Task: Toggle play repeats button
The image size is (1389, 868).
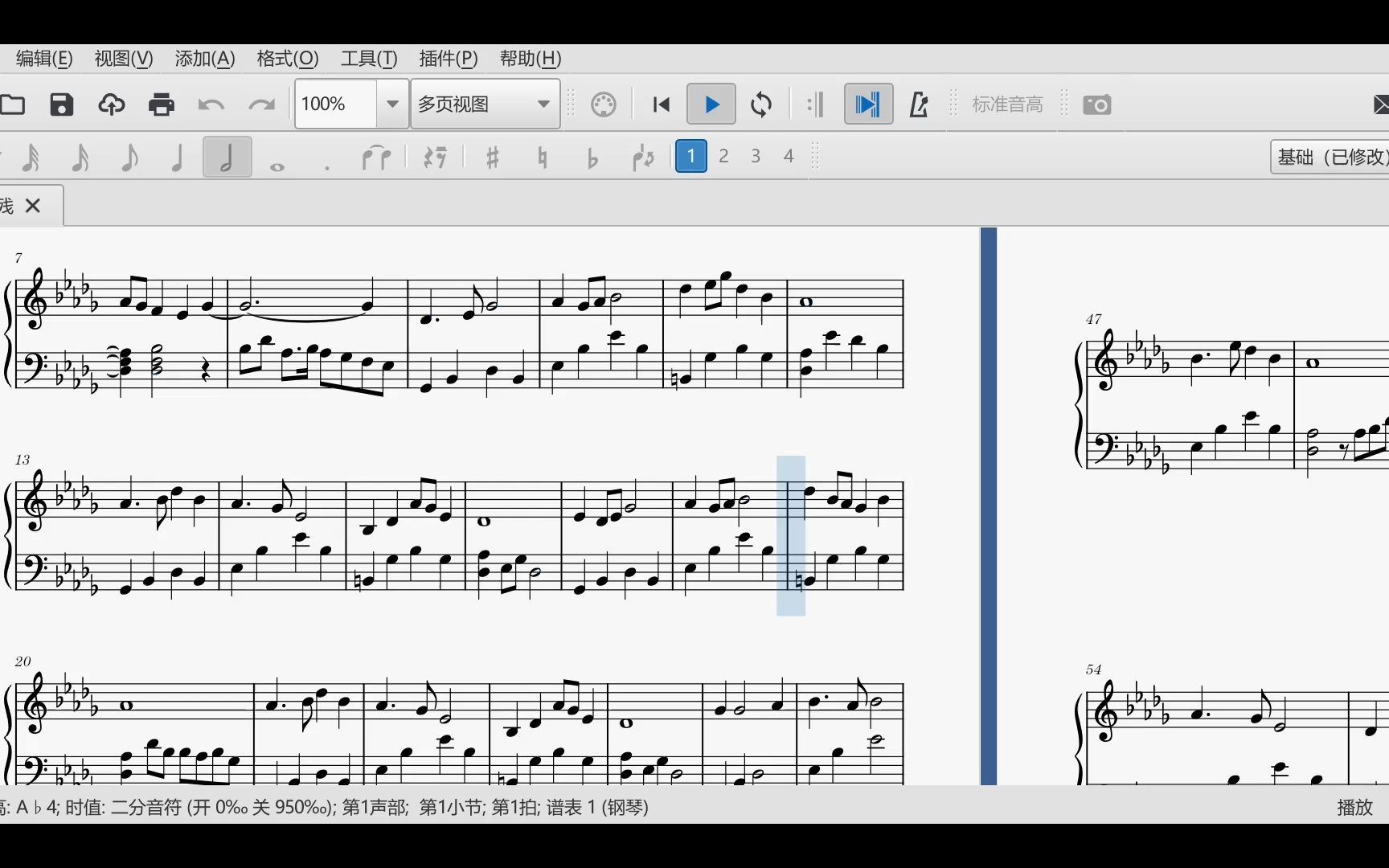Action: coord(815,104)
